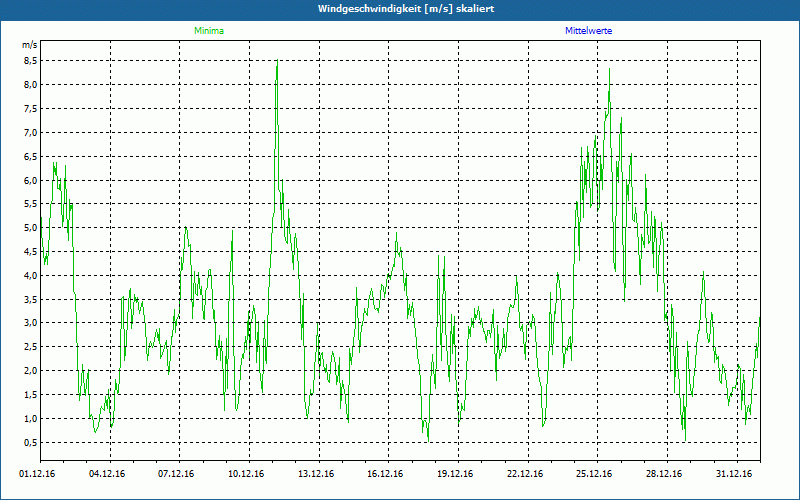Click the 7,0 y-axis value
This screenshot has height=500, width=800.
pos(31,133)
